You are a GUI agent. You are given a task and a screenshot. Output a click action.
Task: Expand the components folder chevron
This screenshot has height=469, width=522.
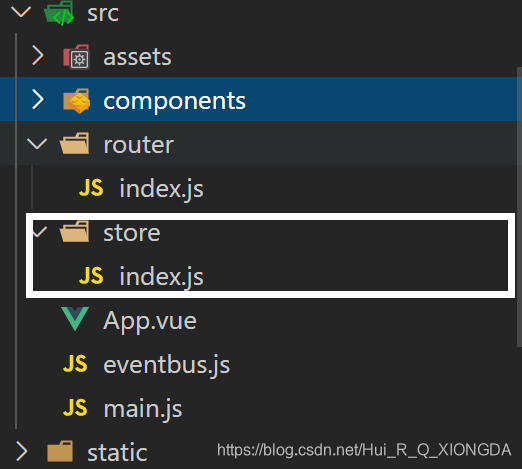(38, 99)
